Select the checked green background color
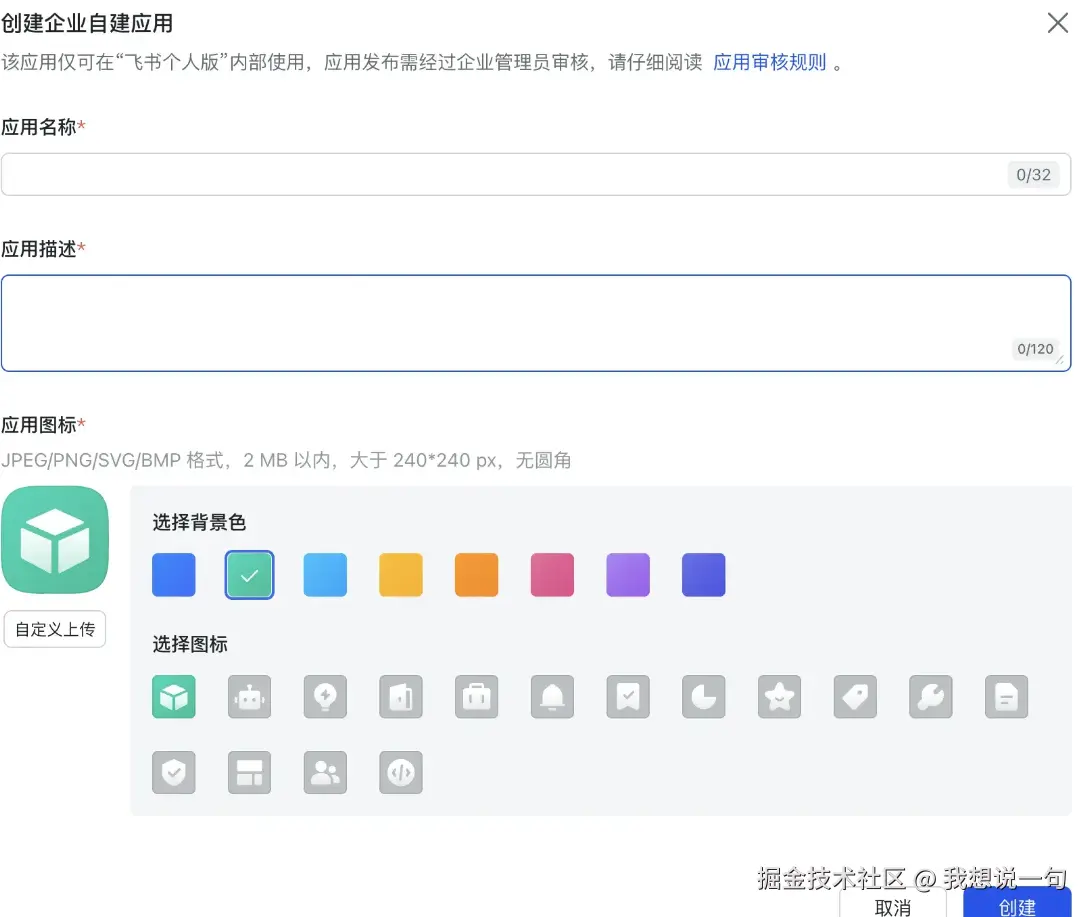Viewport: 1092px width, 917px height. (249, 575)
